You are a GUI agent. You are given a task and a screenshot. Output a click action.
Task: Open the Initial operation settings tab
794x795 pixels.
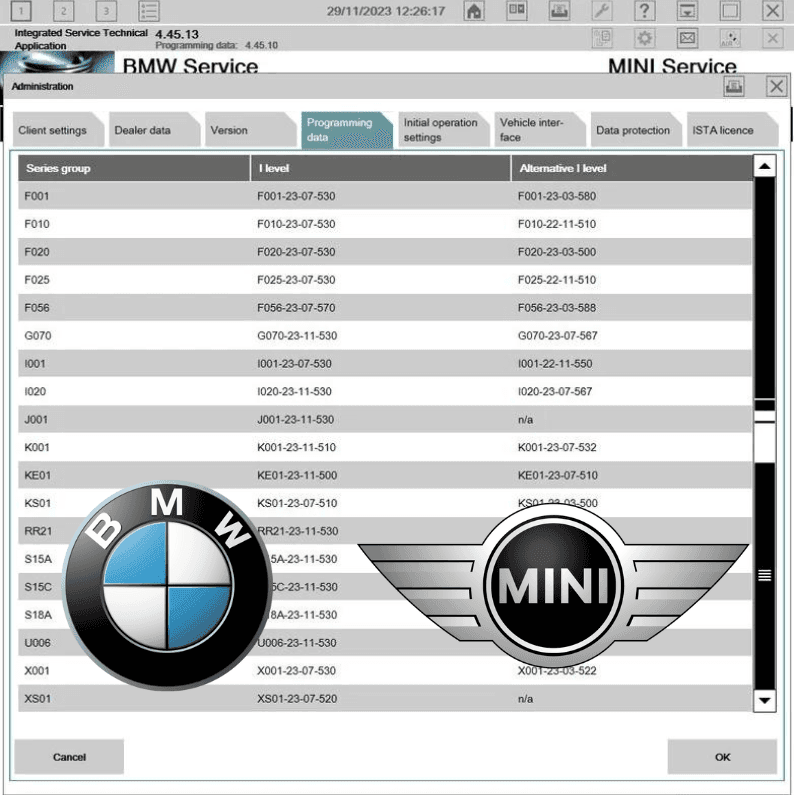(x=444, y=130)
